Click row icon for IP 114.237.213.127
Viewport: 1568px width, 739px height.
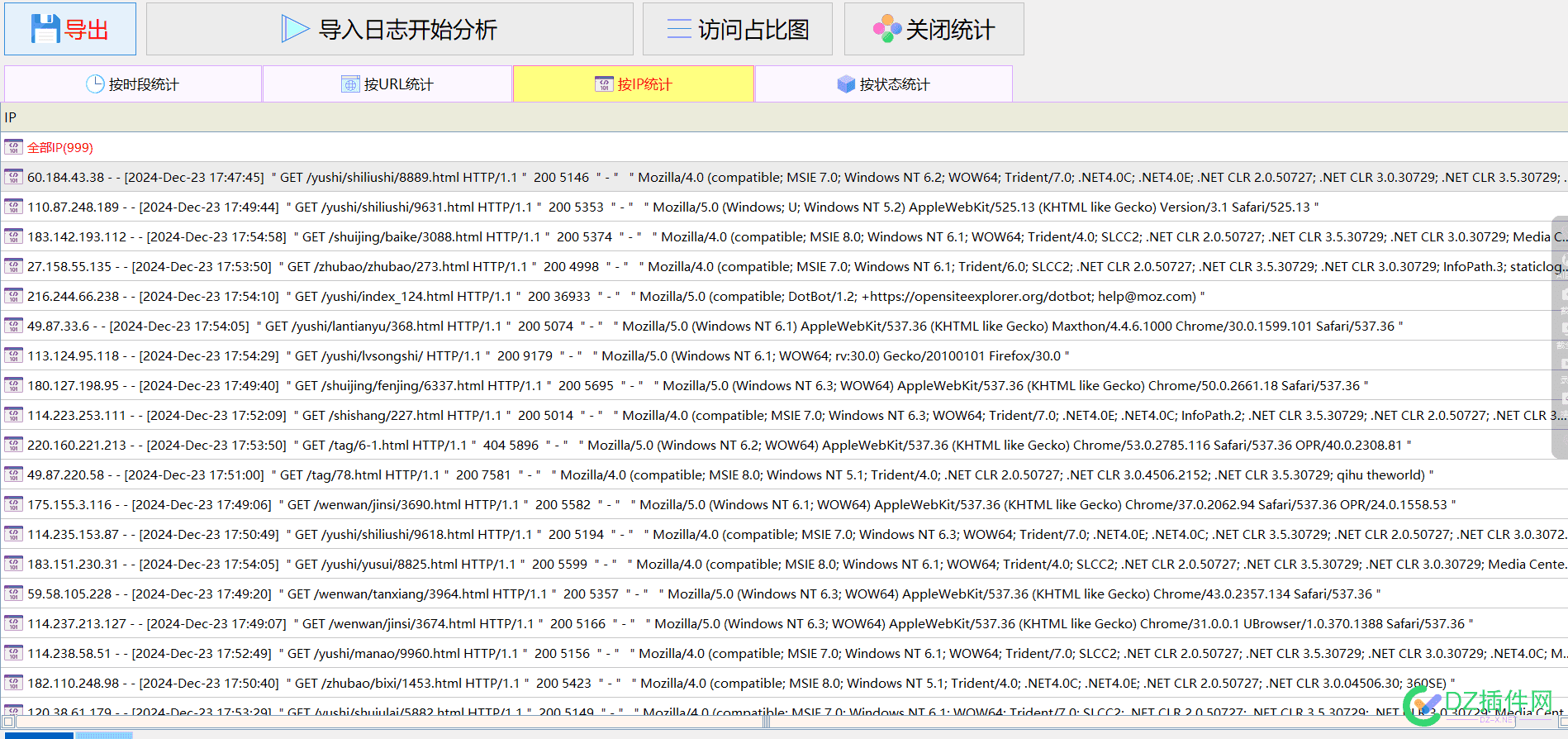tap(13, 623)
